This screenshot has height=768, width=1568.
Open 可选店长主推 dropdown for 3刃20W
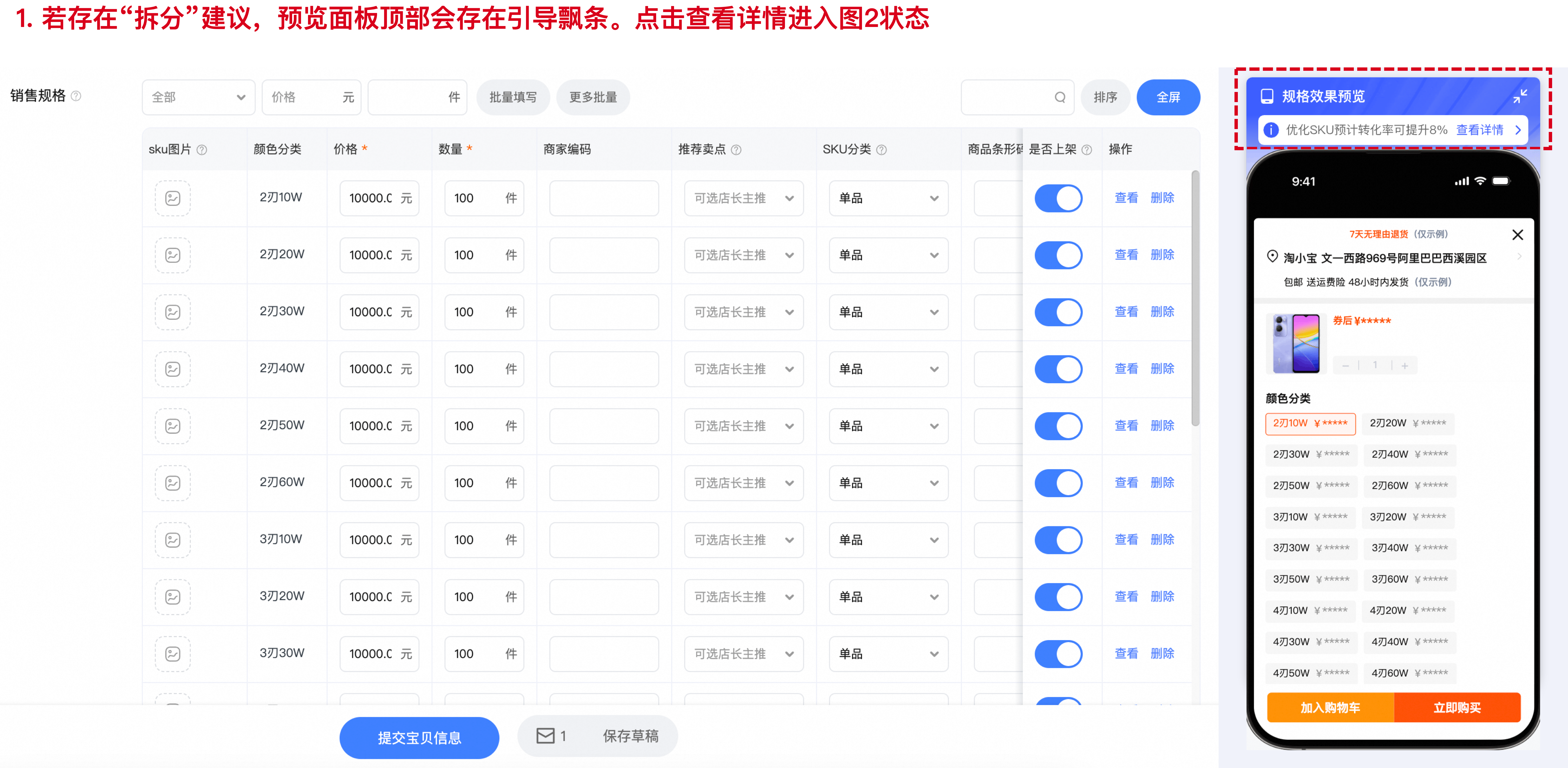pyautogui.click(x=744, y=597)
